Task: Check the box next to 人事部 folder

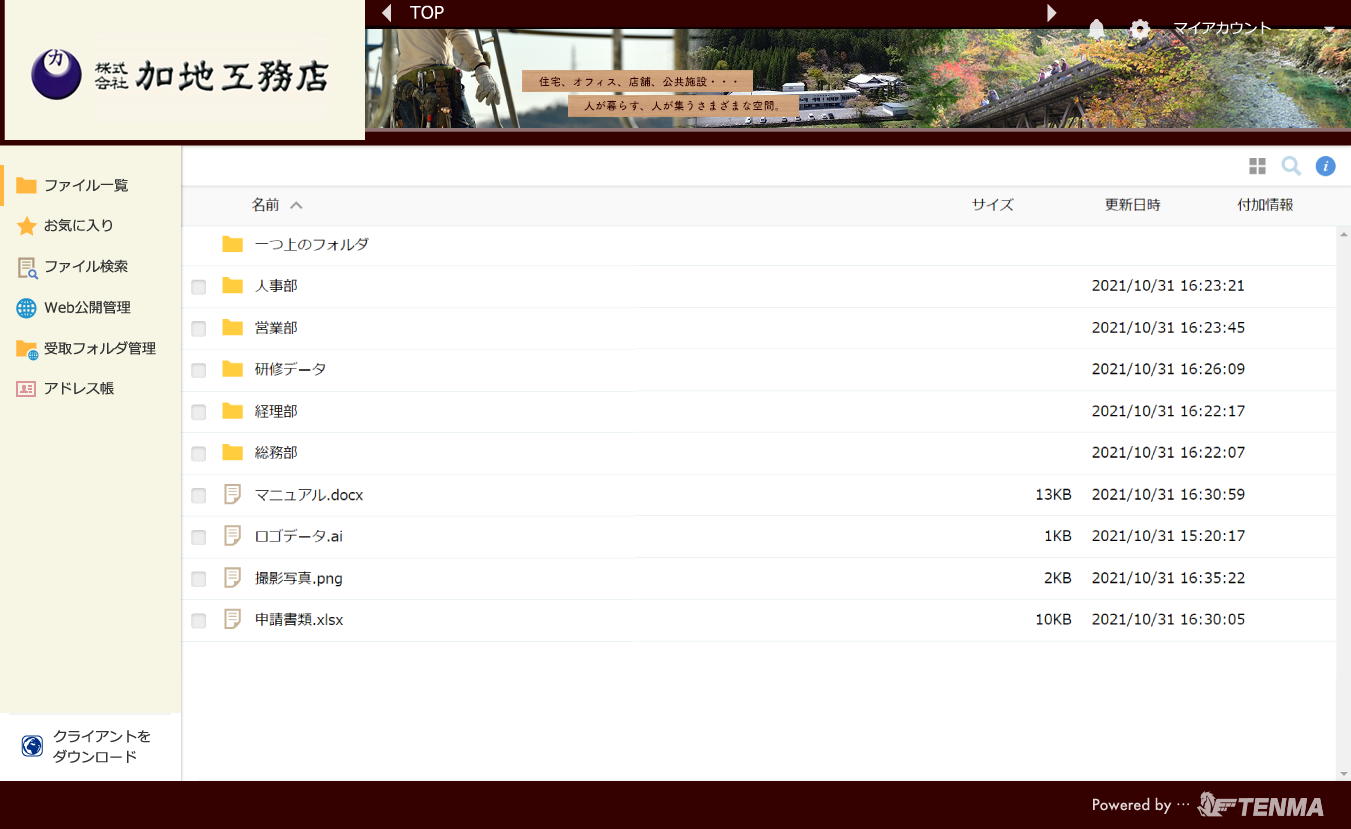Action: pos(199,287)
